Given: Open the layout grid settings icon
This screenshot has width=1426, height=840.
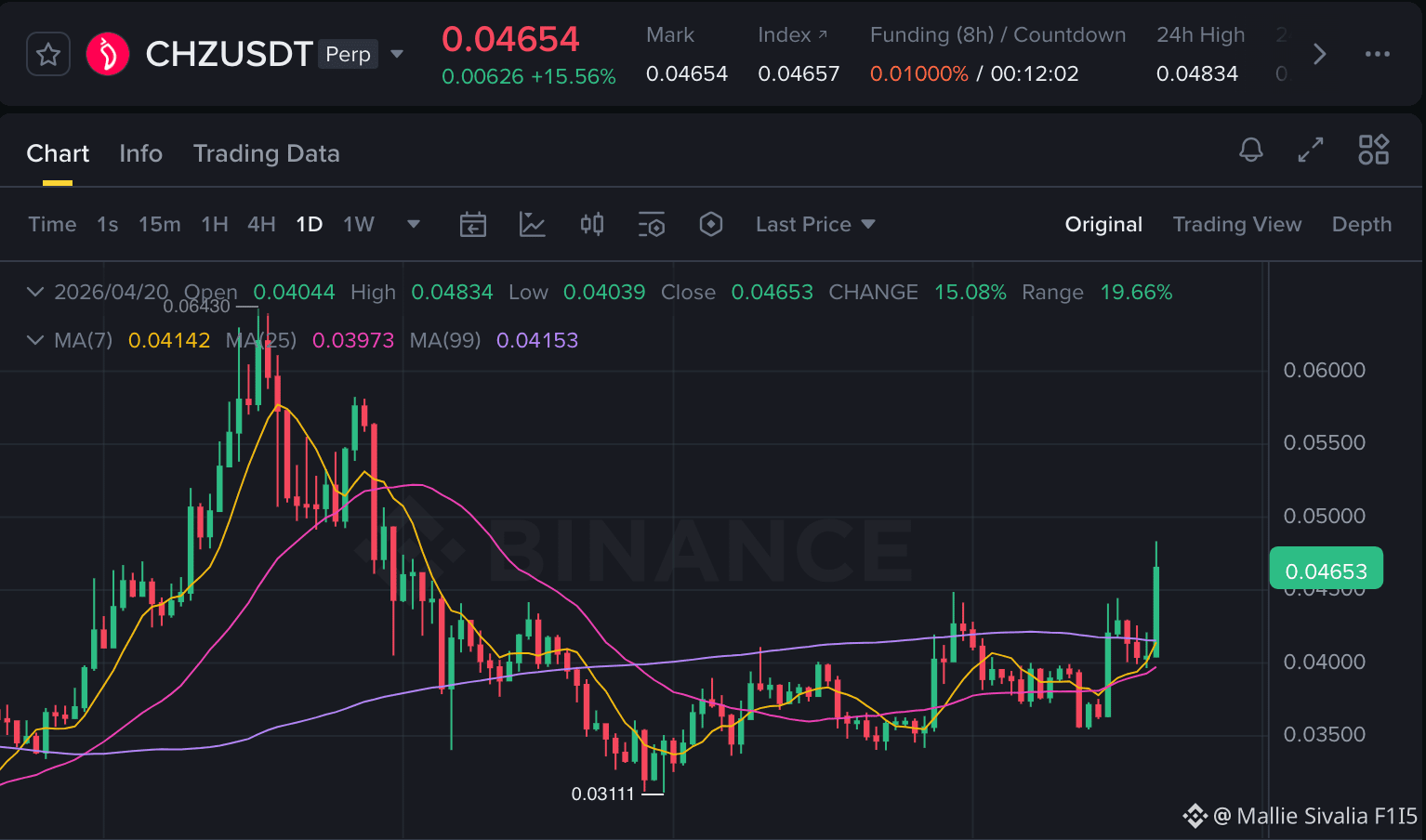Looking at the screenshot, I should pos(1373,150).
